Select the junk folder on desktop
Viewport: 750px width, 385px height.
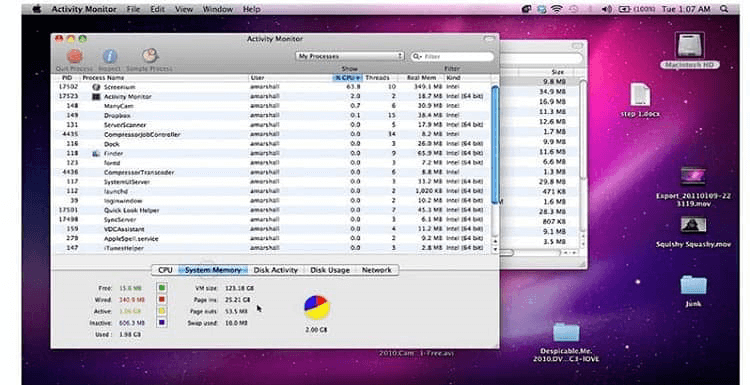693,291
